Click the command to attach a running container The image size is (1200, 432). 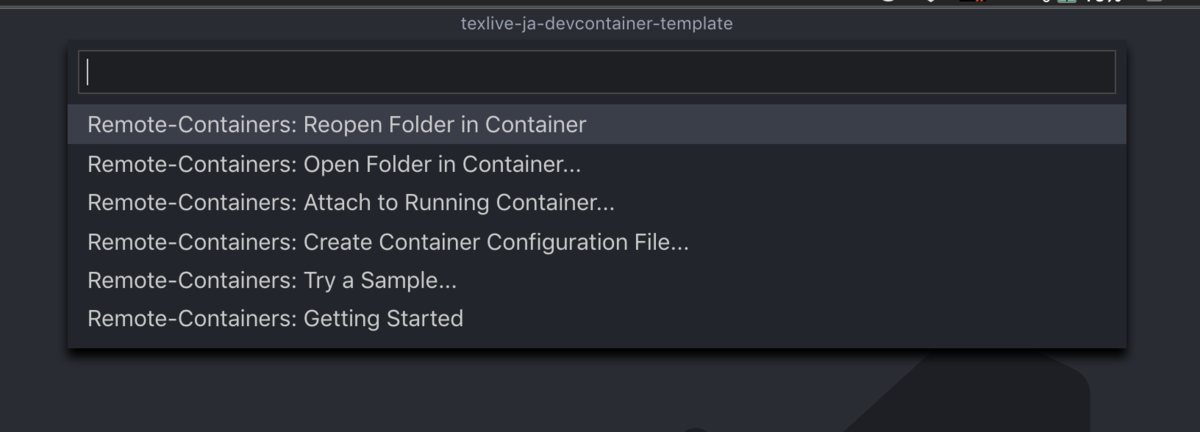(x=351, y=203)
